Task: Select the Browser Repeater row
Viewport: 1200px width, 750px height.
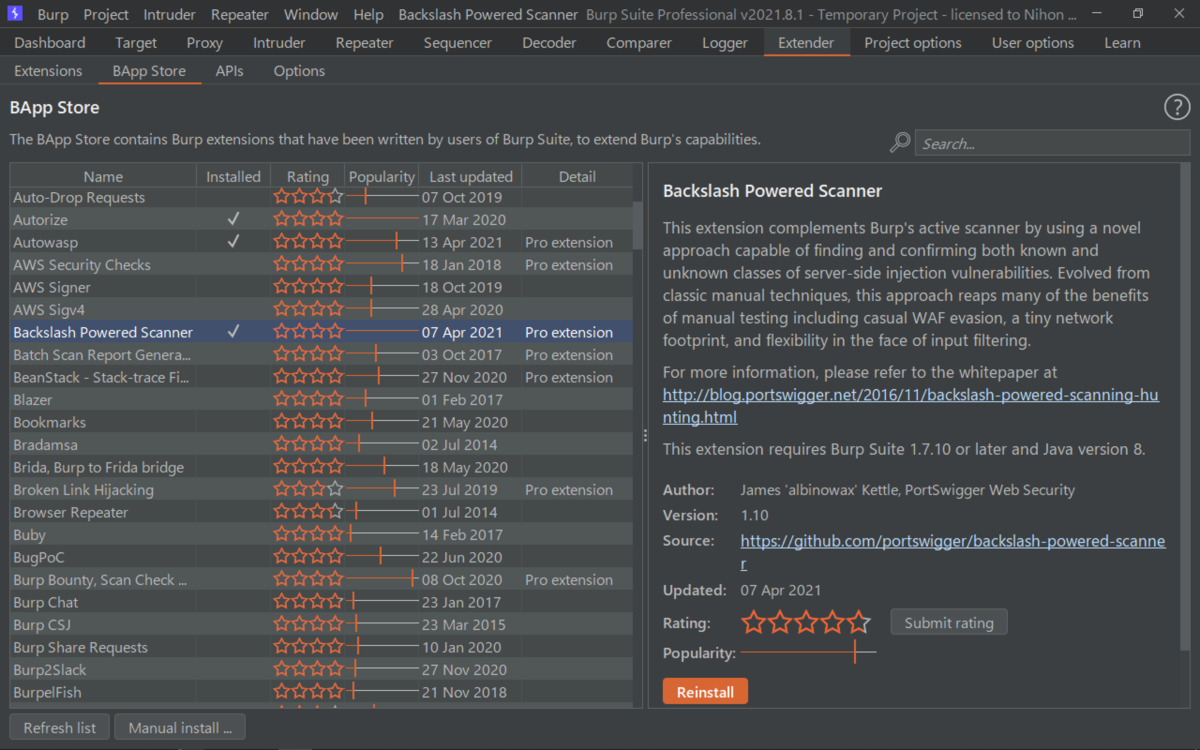Action: (x=321, y=512)
